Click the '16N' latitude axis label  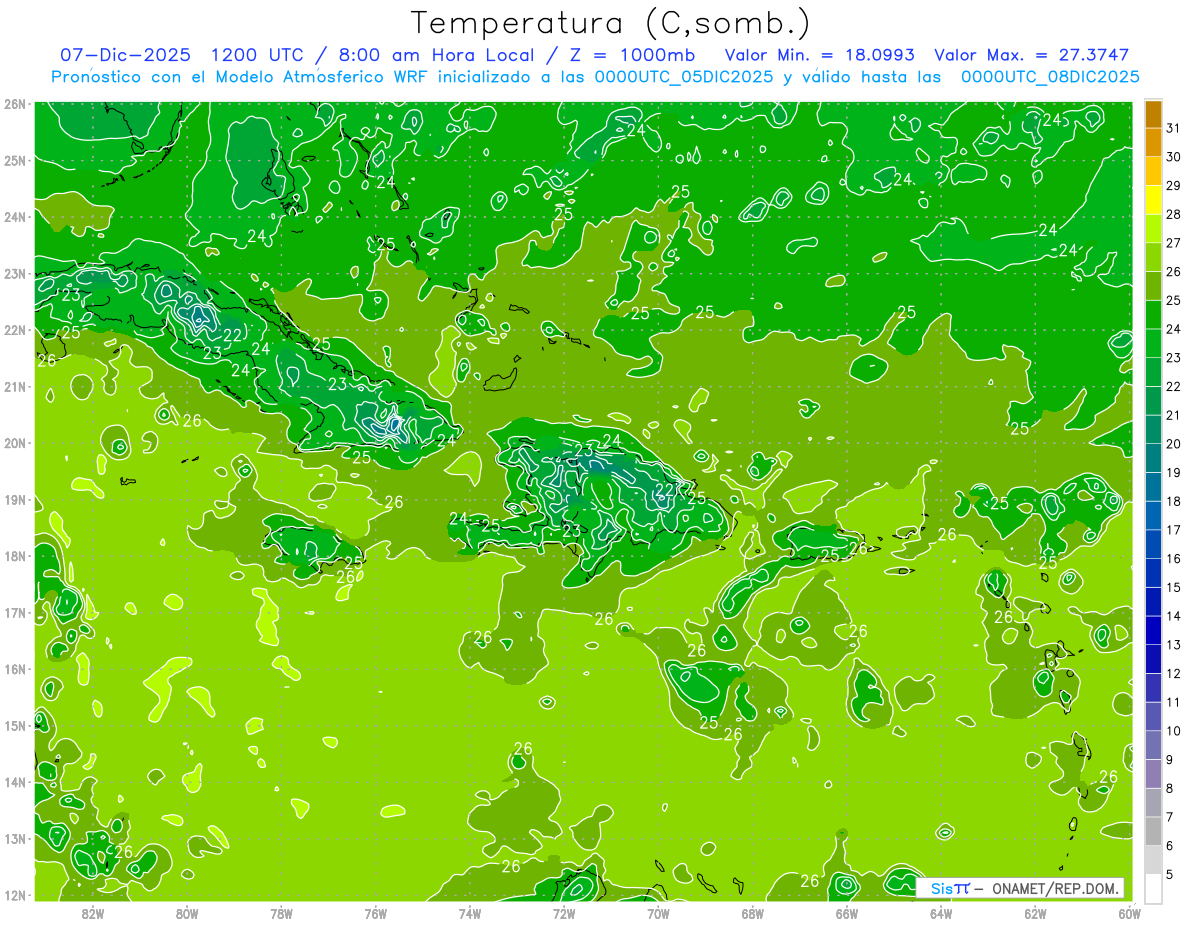point(14,669)
